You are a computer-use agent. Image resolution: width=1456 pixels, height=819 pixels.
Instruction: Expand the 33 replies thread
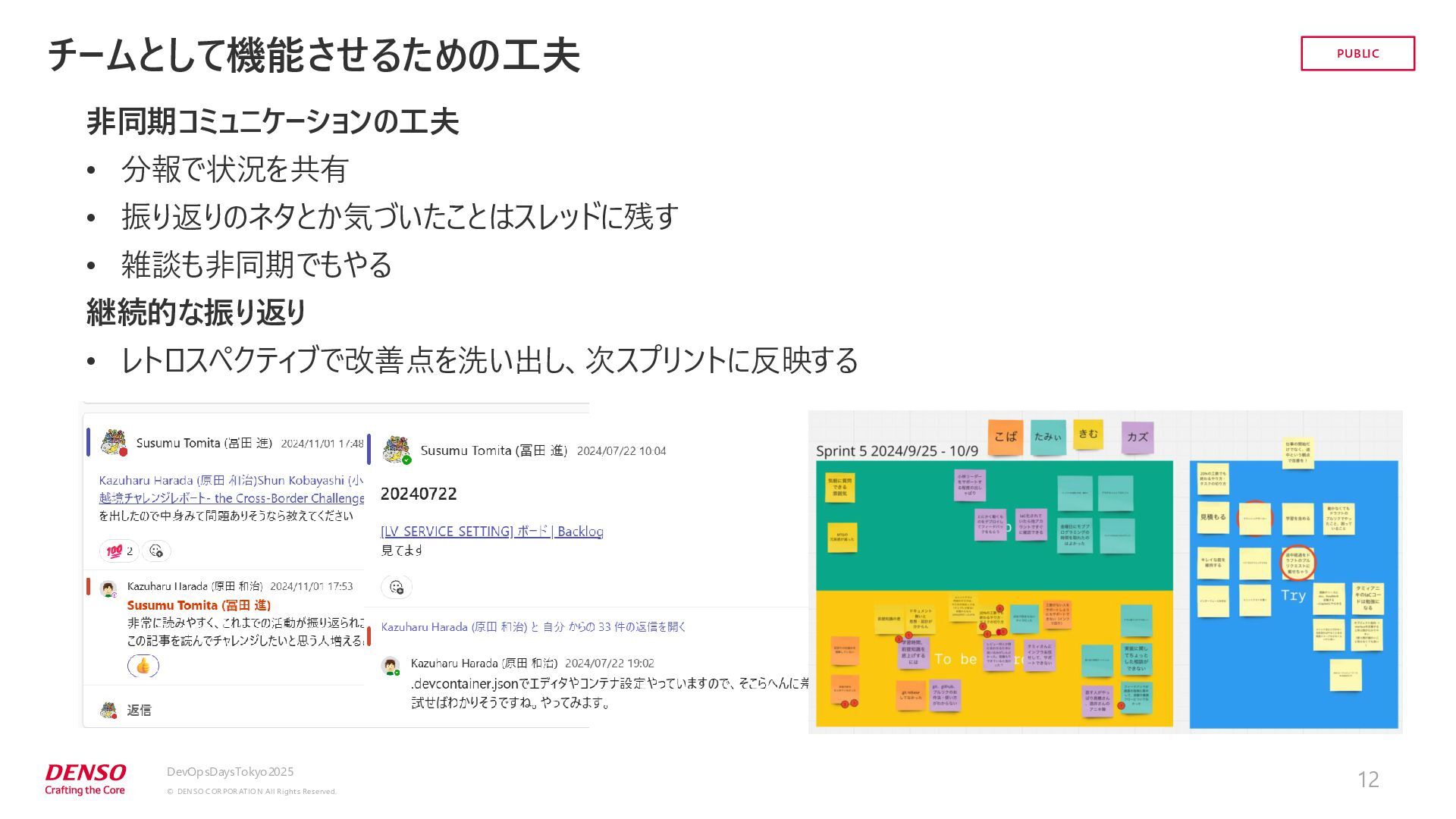point(533,626)
